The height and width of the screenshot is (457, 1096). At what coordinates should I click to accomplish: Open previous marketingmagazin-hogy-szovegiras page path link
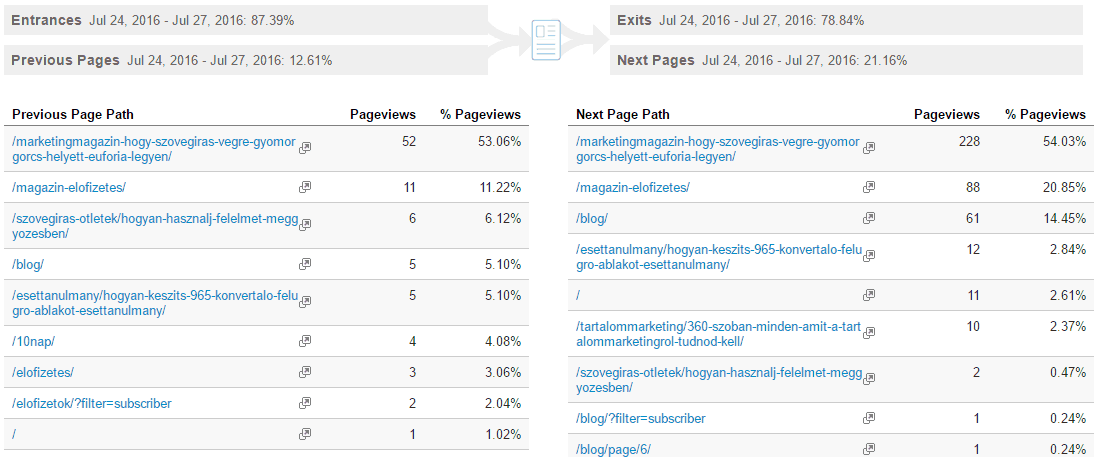pyautogui.click(x=154, y=149)
